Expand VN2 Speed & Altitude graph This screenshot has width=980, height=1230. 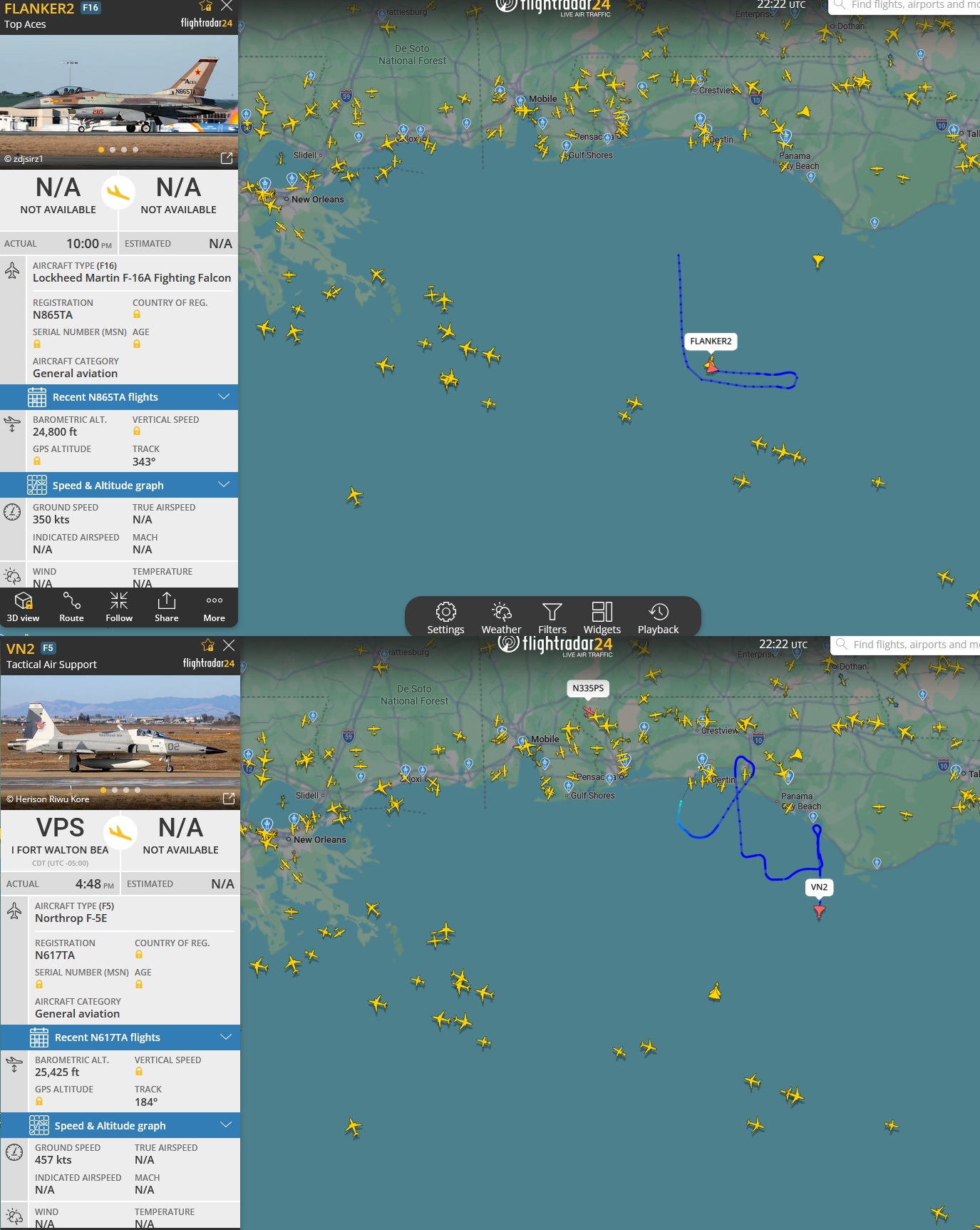[120, 1126]
